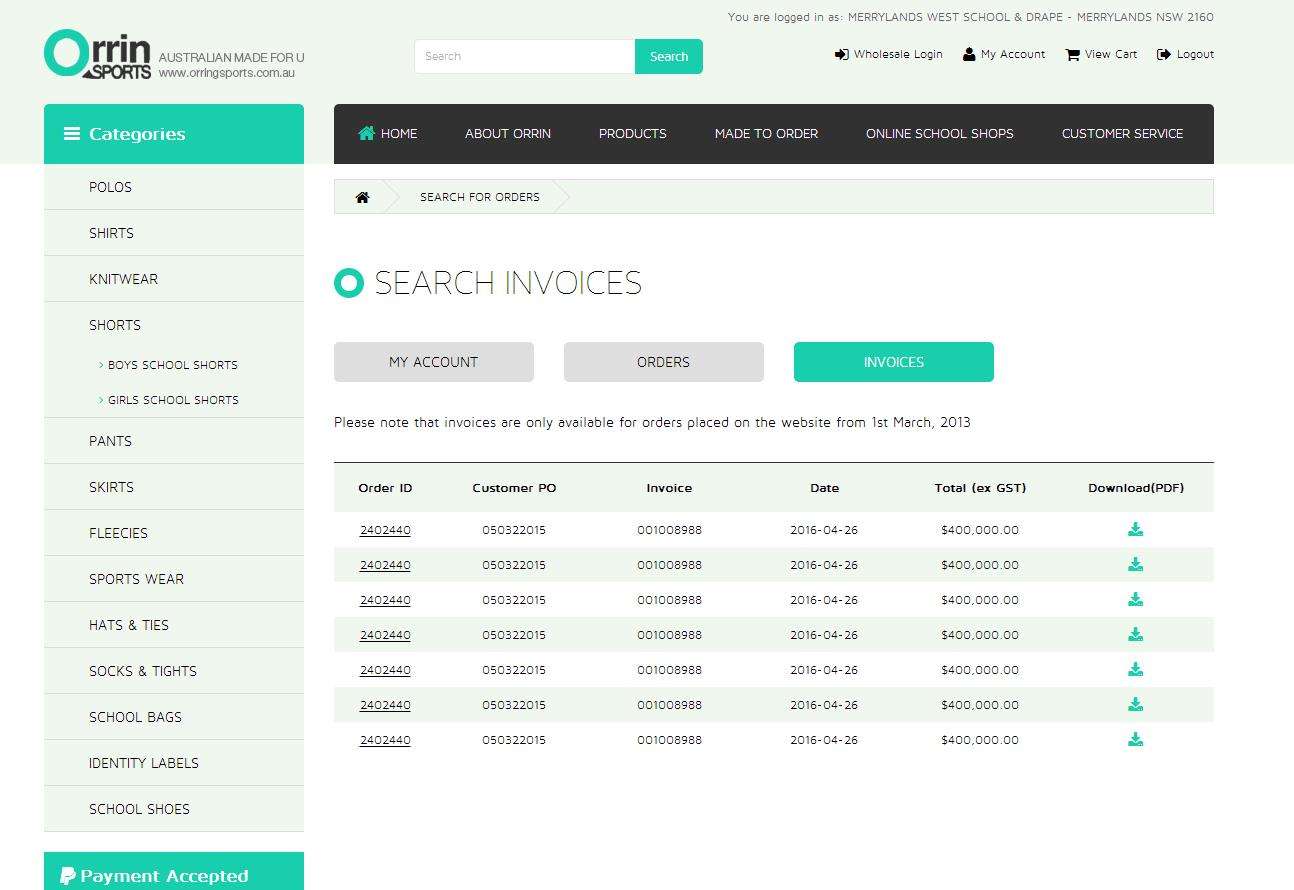The image size is (1294, 890).
Task: Open My Account in the header
Action: [x=1004, y=55]
